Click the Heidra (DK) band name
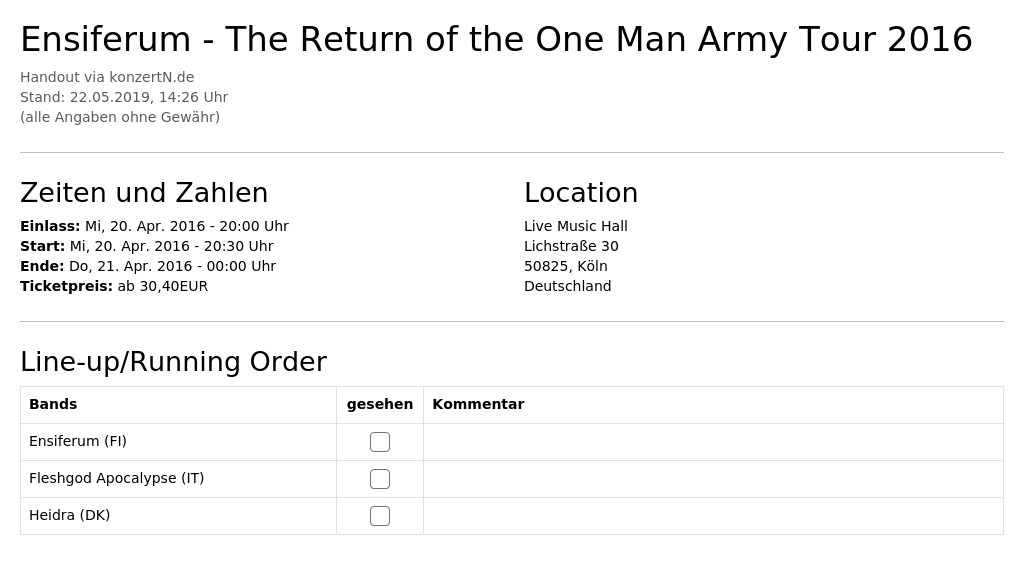 (x=69, y=515)
